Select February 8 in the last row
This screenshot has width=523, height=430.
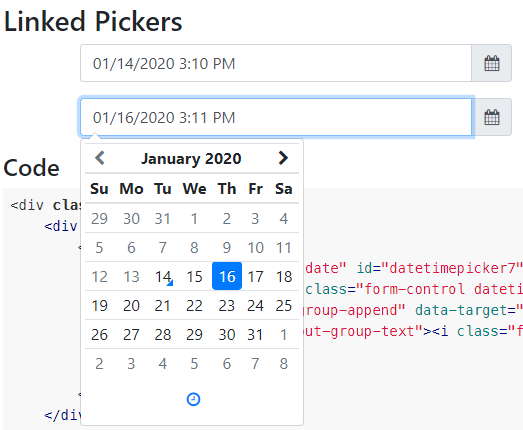pyautogui.click(x=284, y=363)
